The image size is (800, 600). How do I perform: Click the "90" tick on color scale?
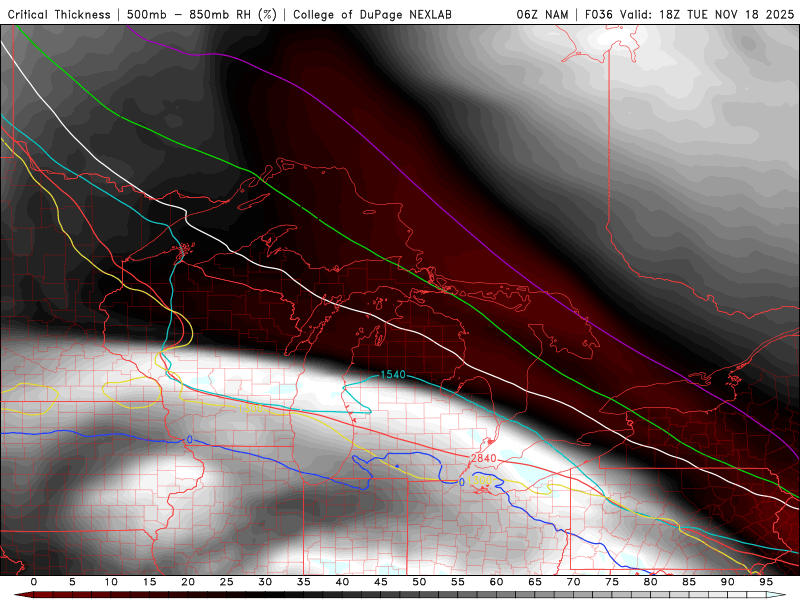coord(728,582)
